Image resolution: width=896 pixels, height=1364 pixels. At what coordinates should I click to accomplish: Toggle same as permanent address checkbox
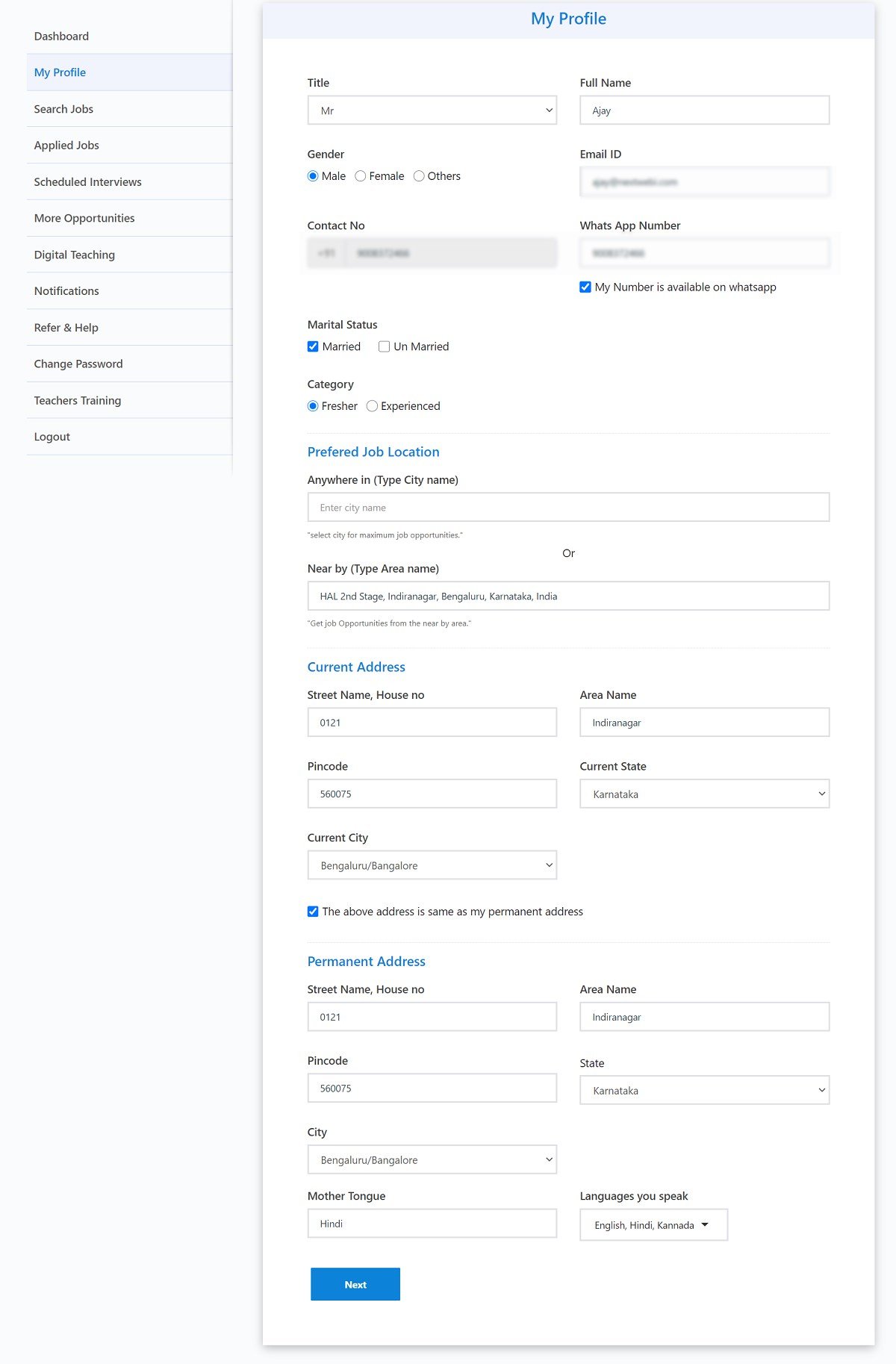(x=313, y=912)
